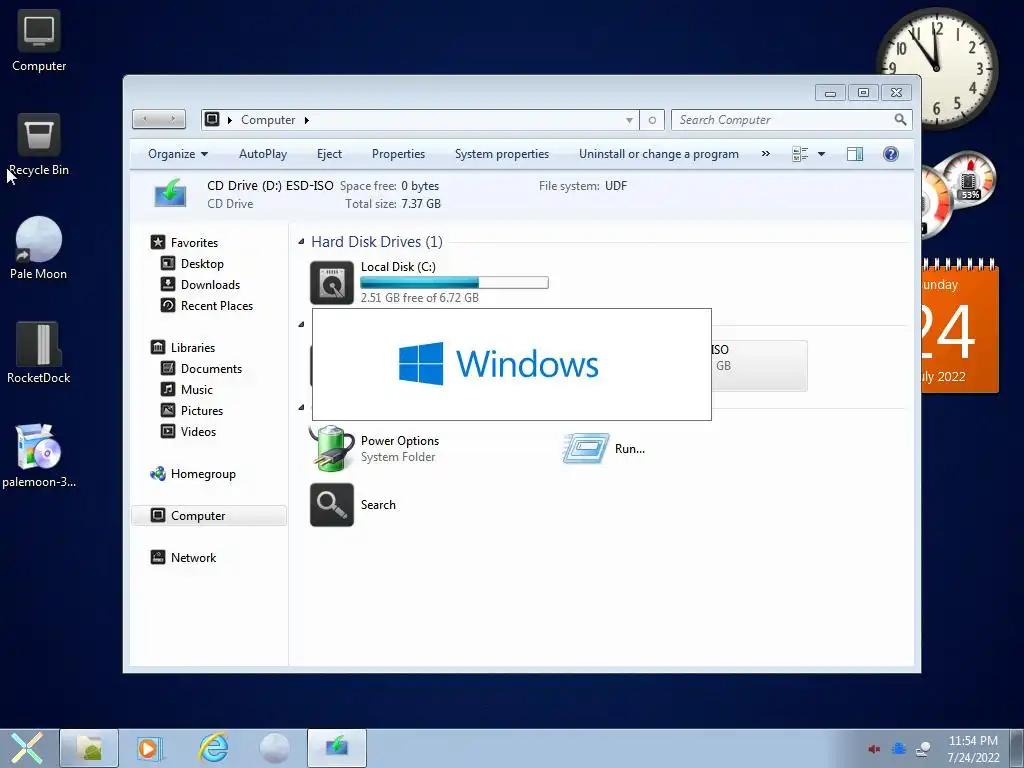This screenshot has height=768, width=1024.
Task: Click the muted volume tray icon
Action: [x=874, y=748]
